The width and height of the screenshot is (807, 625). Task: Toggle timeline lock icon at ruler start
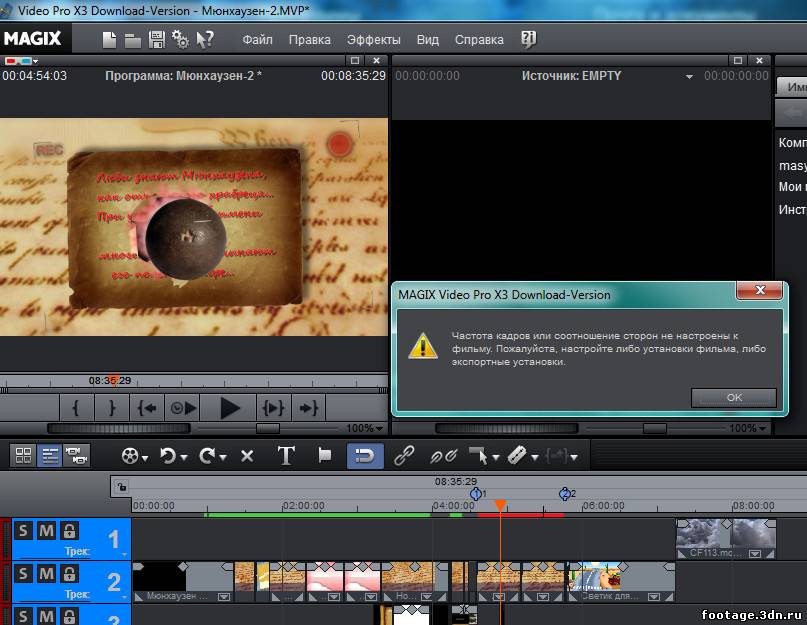click(121, 487)
